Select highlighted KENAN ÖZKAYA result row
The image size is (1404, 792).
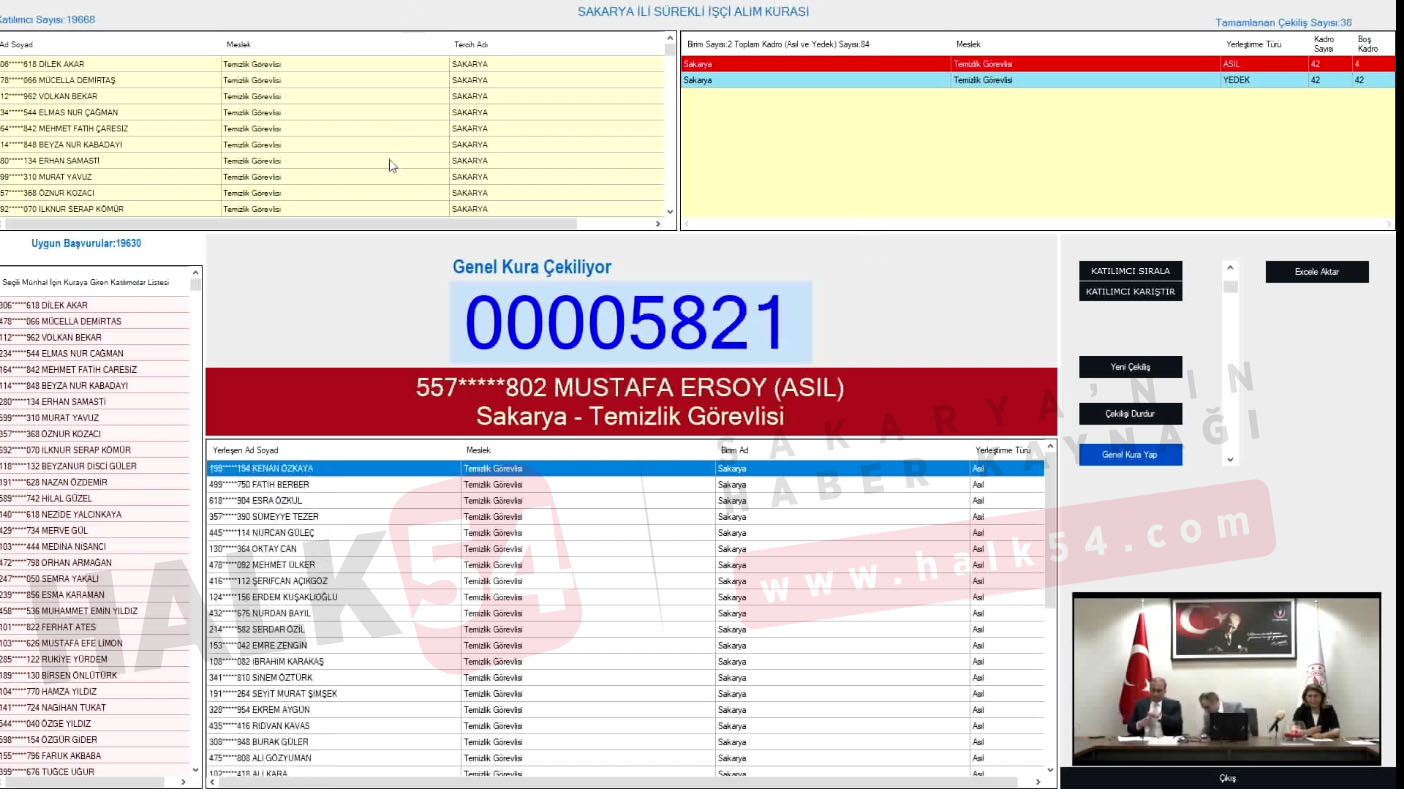pos(625,468)
